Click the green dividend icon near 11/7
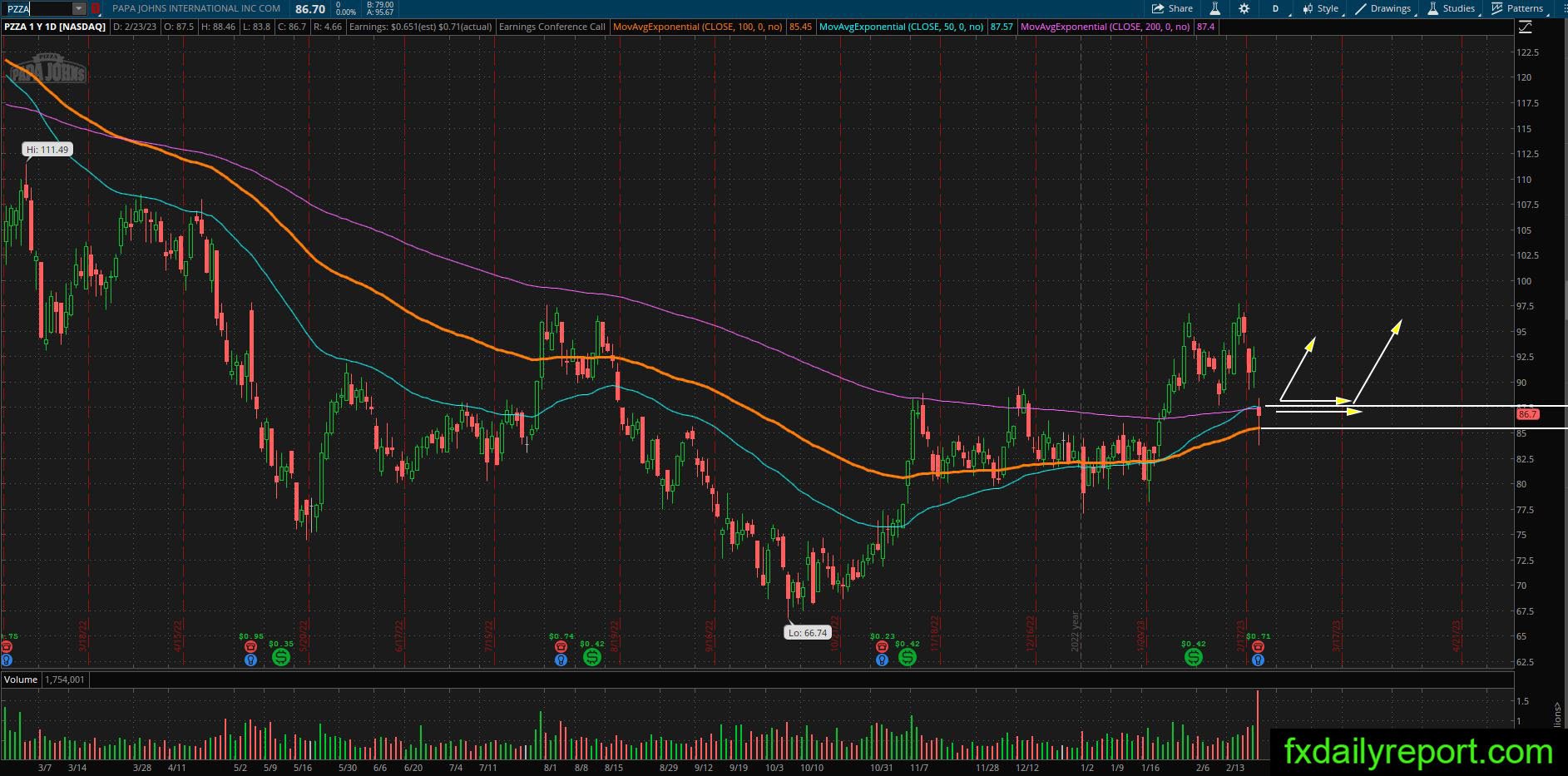The image size is (1568, 776). coord(907,657)
